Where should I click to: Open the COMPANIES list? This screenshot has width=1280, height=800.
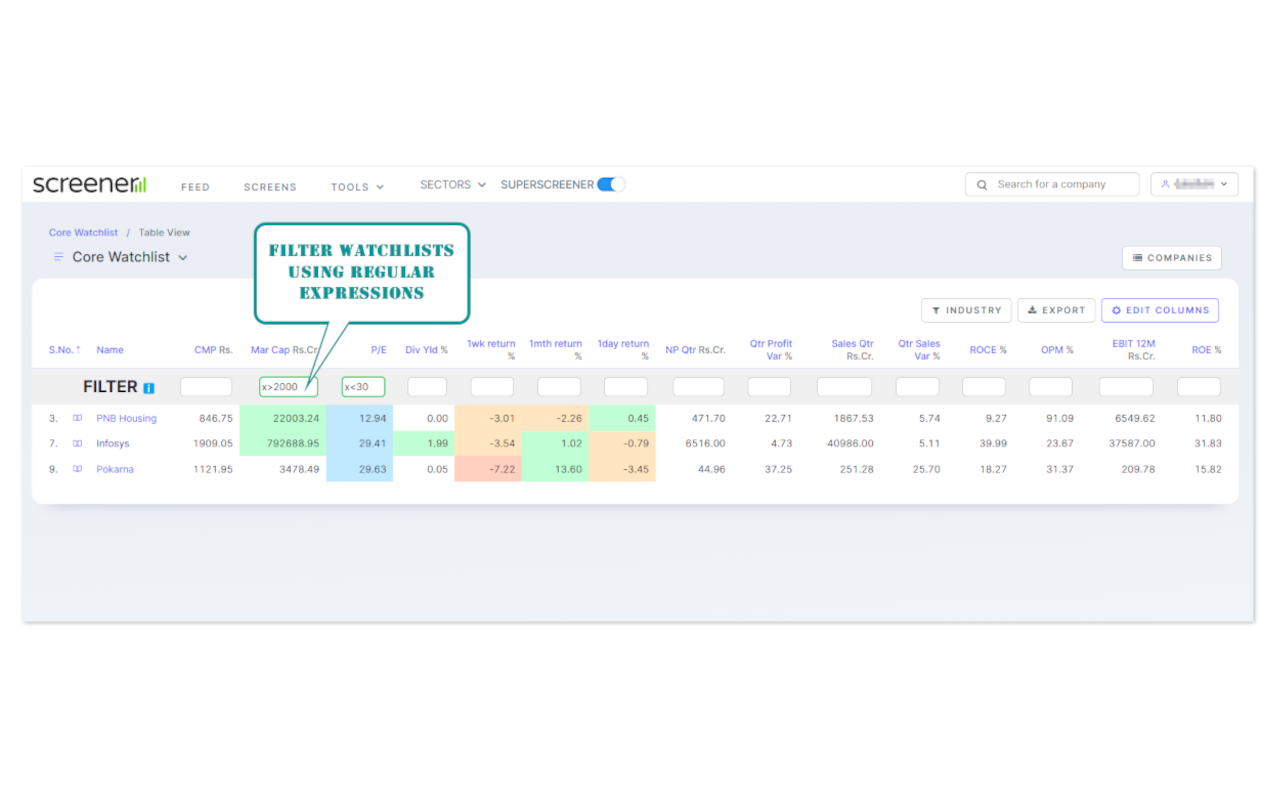click(x=1172, y=258)
